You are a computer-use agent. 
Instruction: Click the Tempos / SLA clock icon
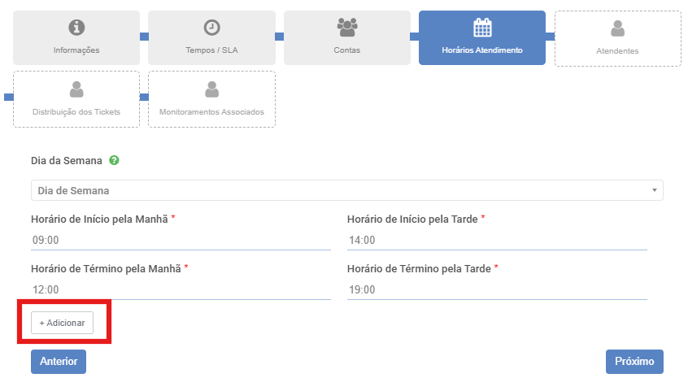tap(211, 28)
